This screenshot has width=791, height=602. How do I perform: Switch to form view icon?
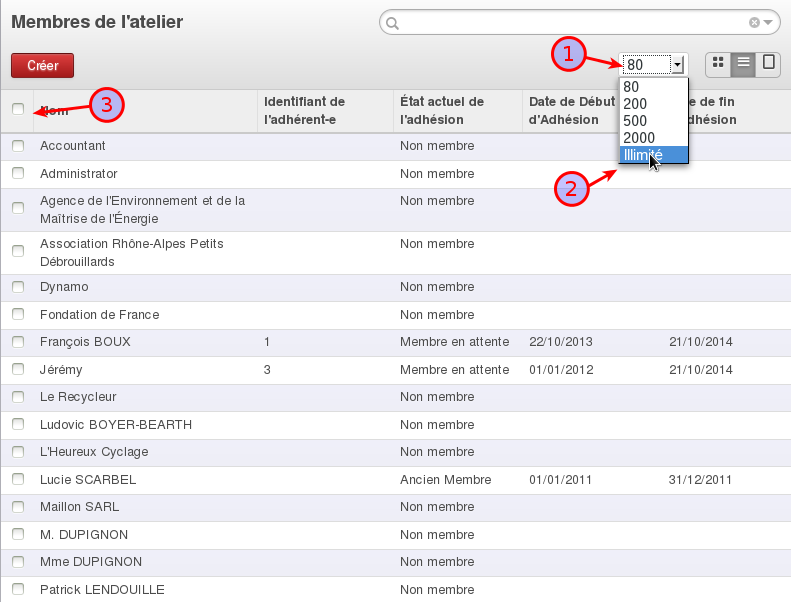[x=768, y=64]
